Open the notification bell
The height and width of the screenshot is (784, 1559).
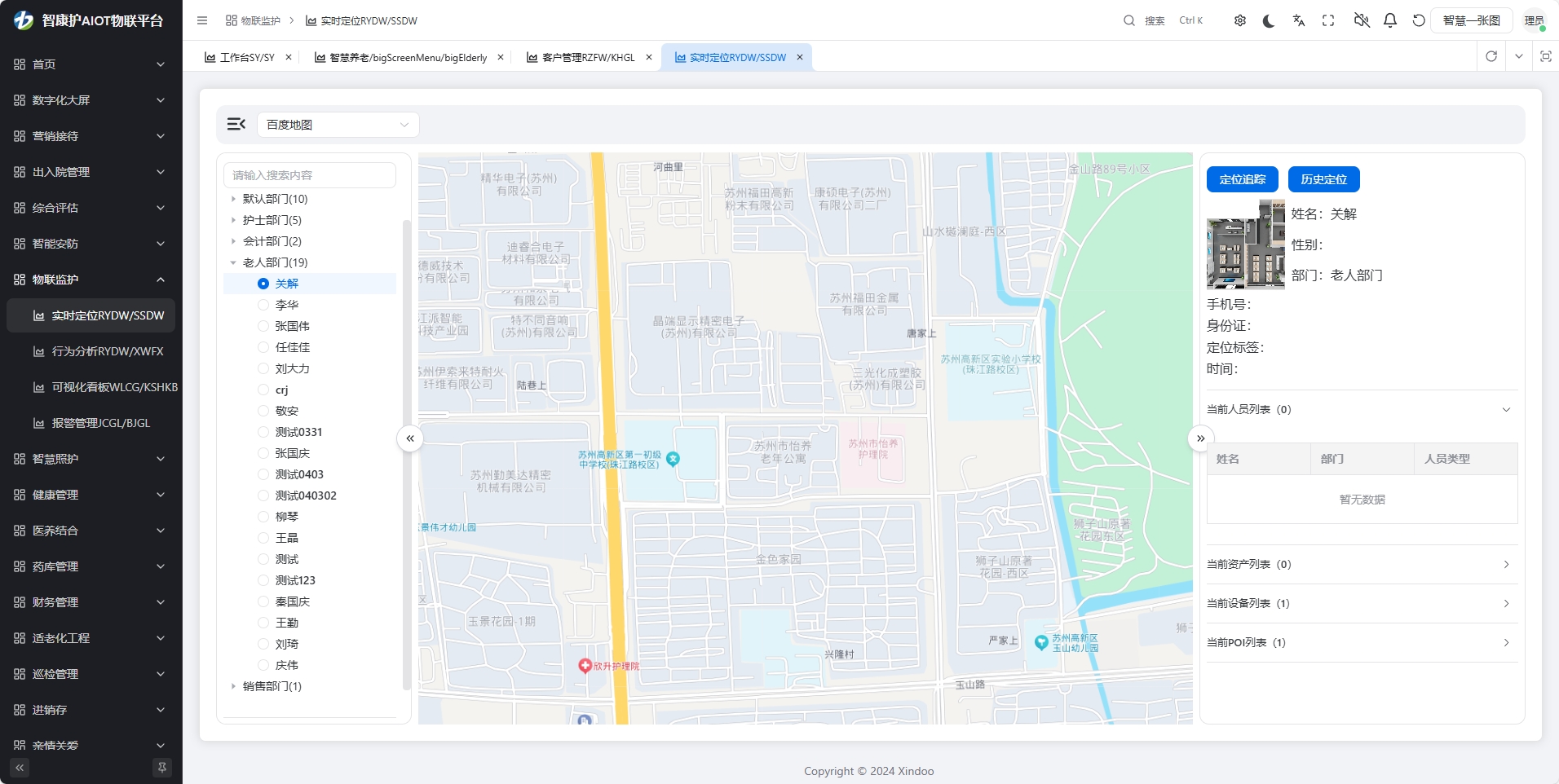pyautogui.click(x=1390, y=21)
